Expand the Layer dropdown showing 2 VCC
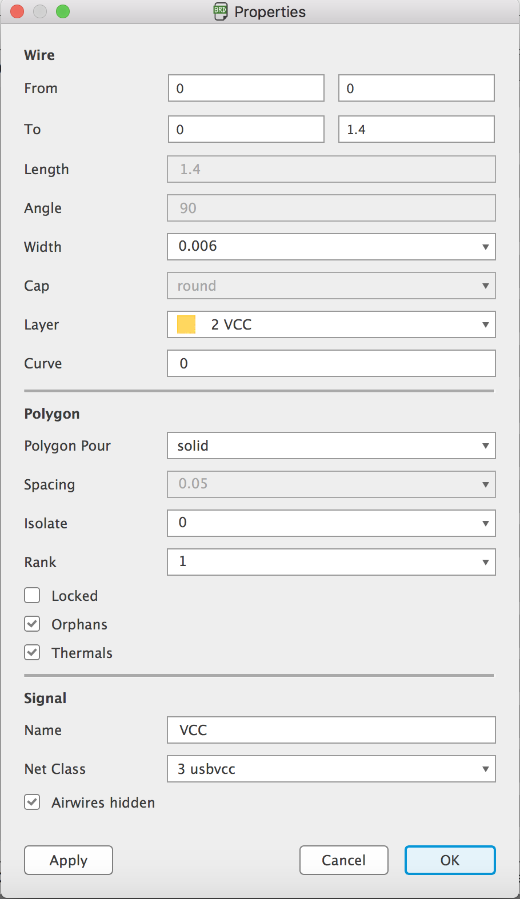The width and height of the screenshot is (520, 899). tap(331, 325)
